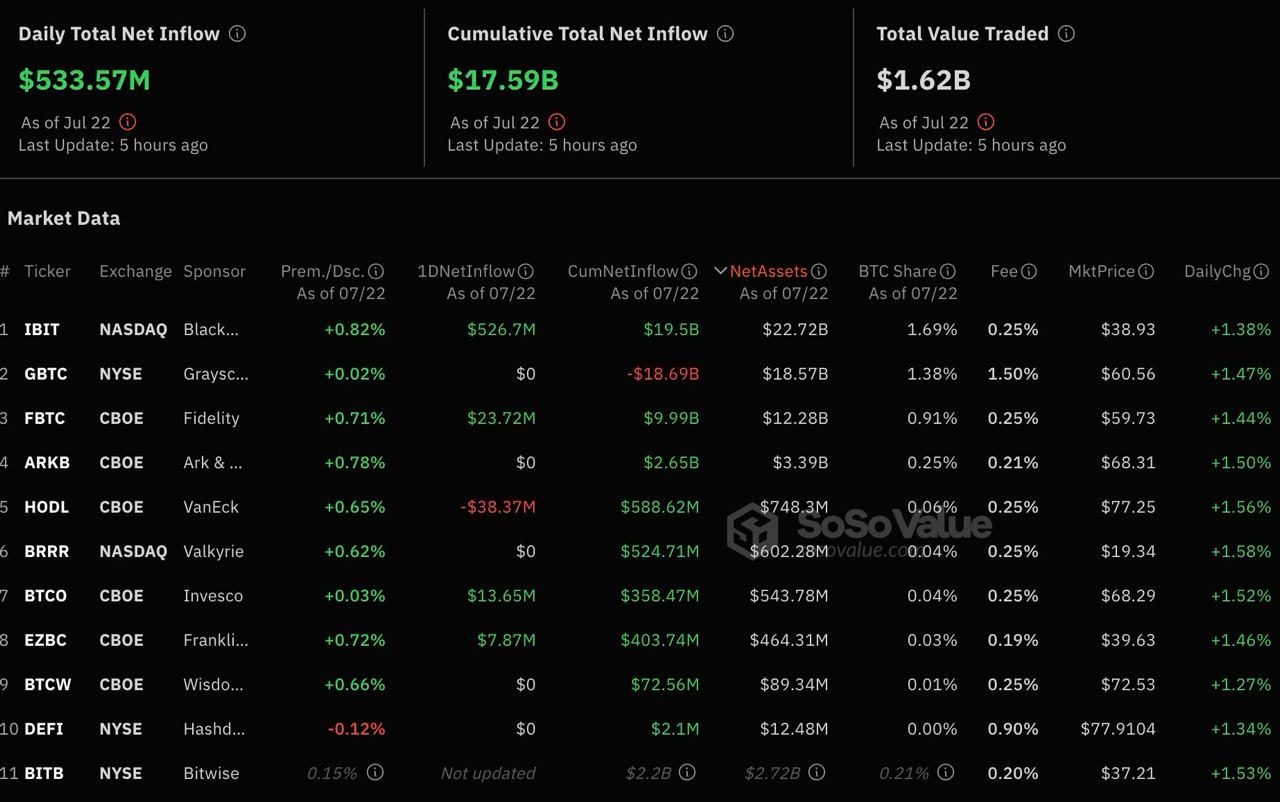Click the Fidelity sponsor name
1280x802 pixels.
(x=211, y=418)
